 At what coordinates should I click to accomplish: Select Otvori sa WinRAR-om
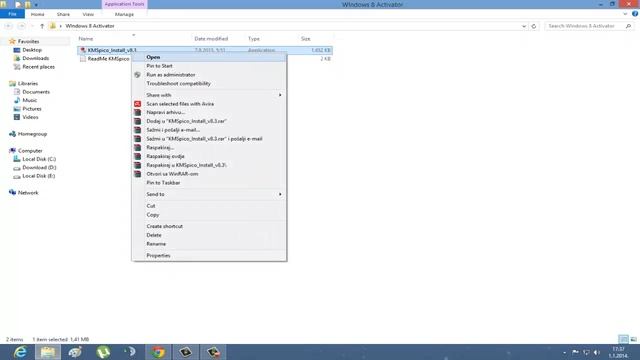[x=209, y=174]
